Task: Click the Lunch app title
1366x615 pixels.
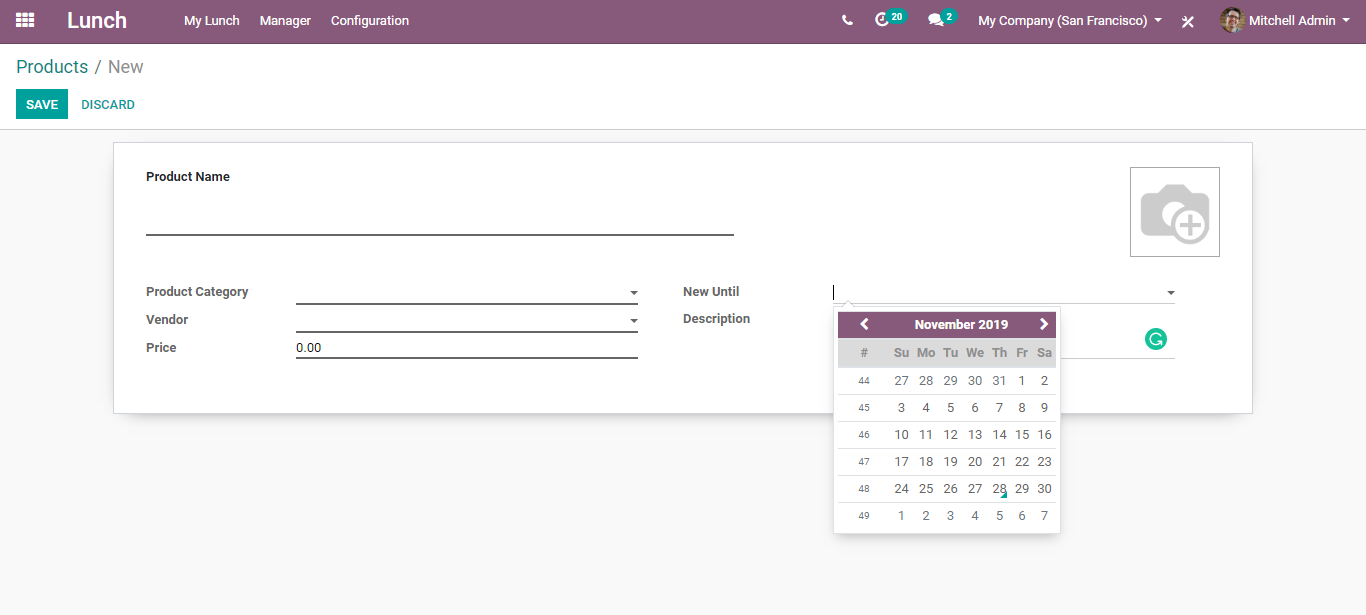Action: tap(97, 20)
